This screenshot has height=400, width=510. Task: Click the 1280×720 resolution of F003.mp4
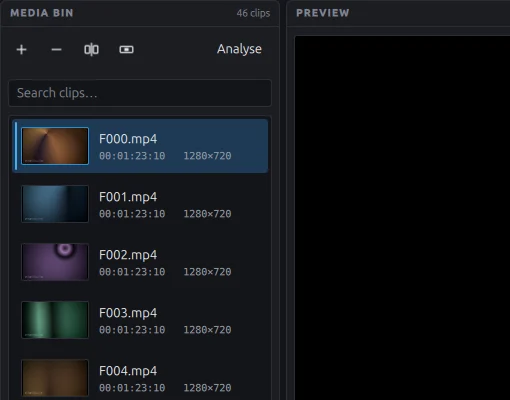click(207, 330)
